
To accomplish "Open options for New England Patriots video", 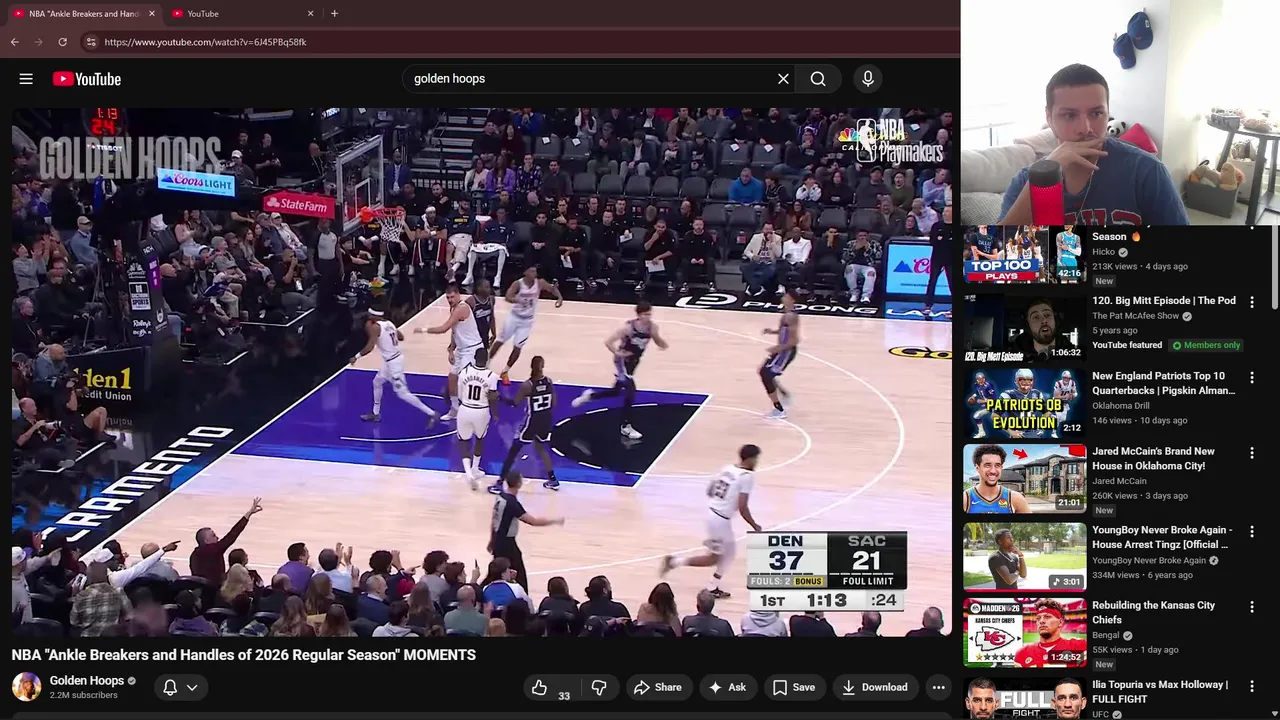I will coord(1251,378).
